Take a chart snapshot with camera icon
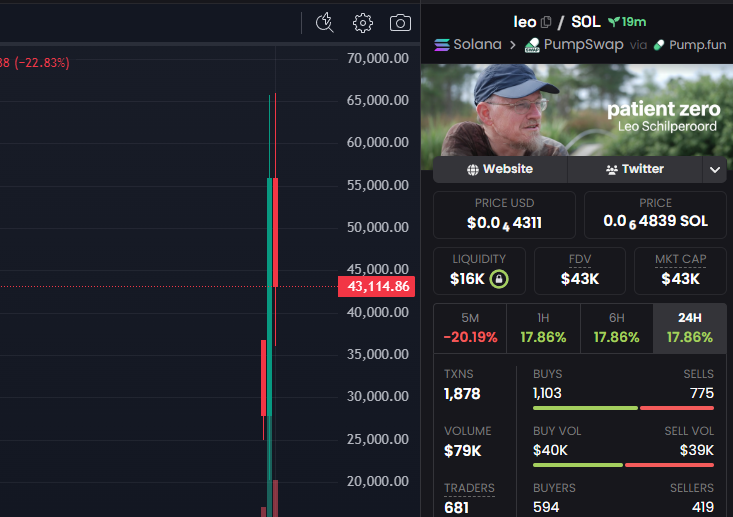The width and height of the screenshot is (733, 517). click(400, 22)
